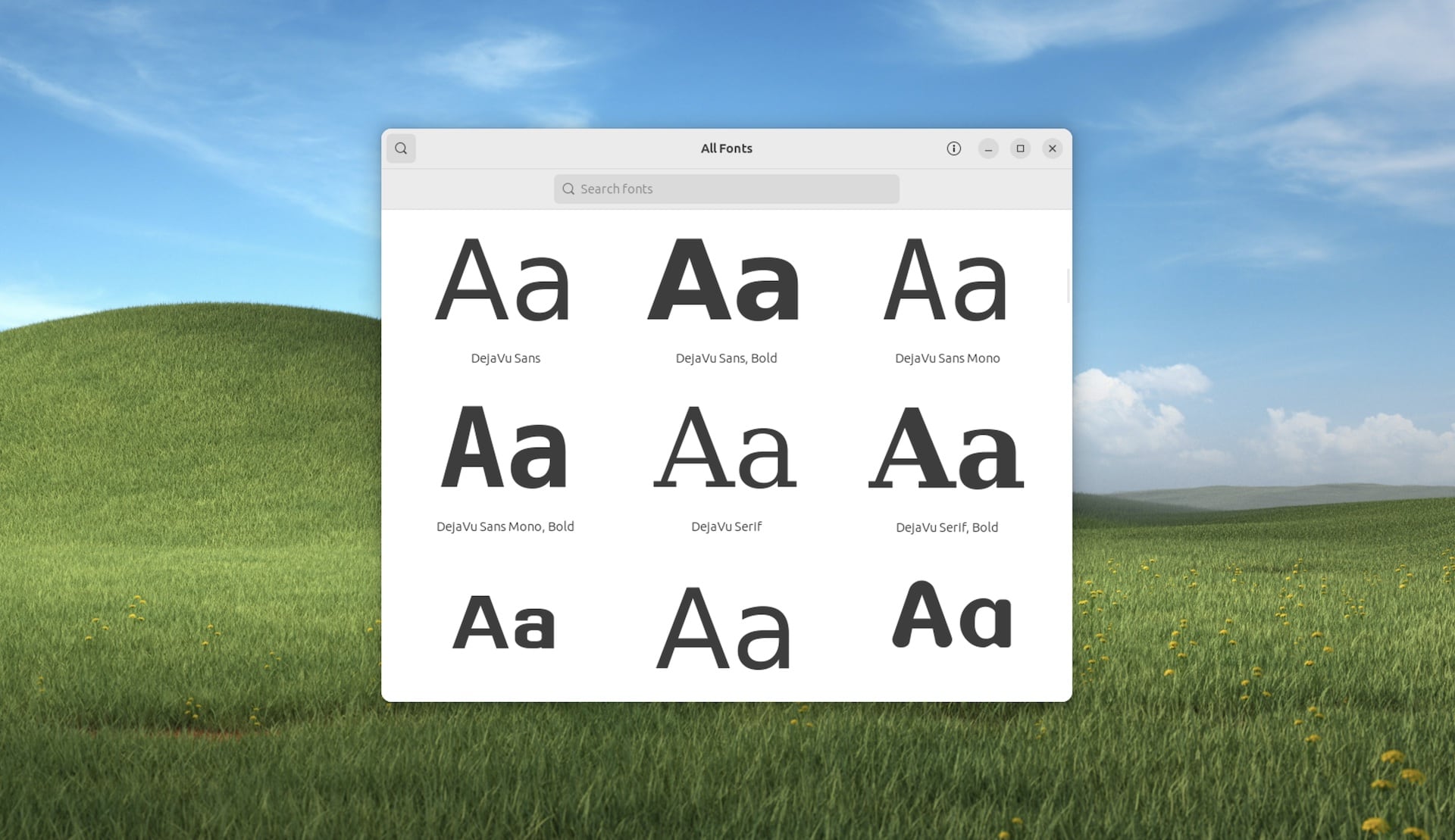Click the 'All Fonts' window title
1455x840 pixels.
pos(726,148)
